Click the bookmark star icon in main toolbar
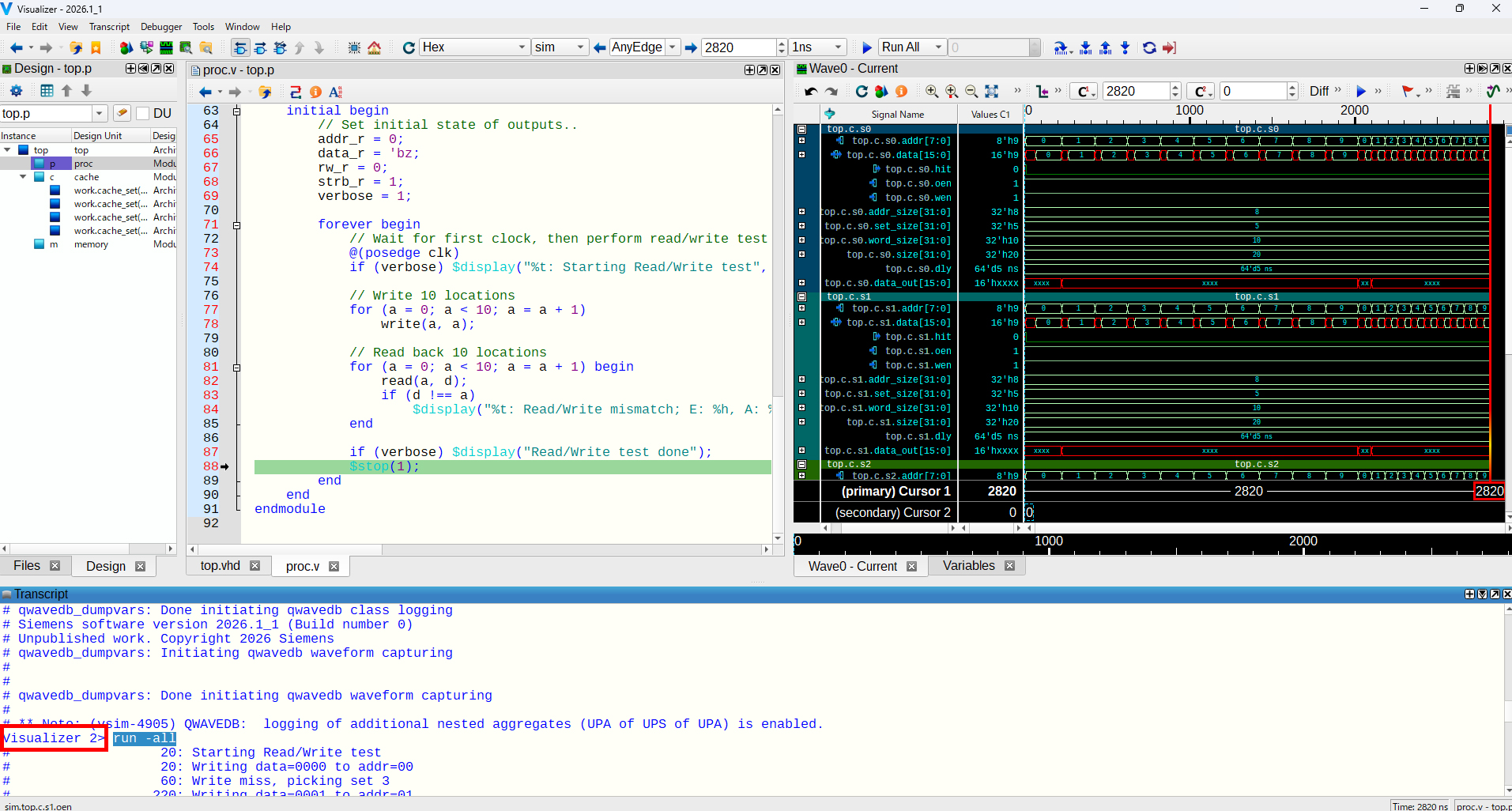This screenshot has height=811, width=1512. coord(96,47)
